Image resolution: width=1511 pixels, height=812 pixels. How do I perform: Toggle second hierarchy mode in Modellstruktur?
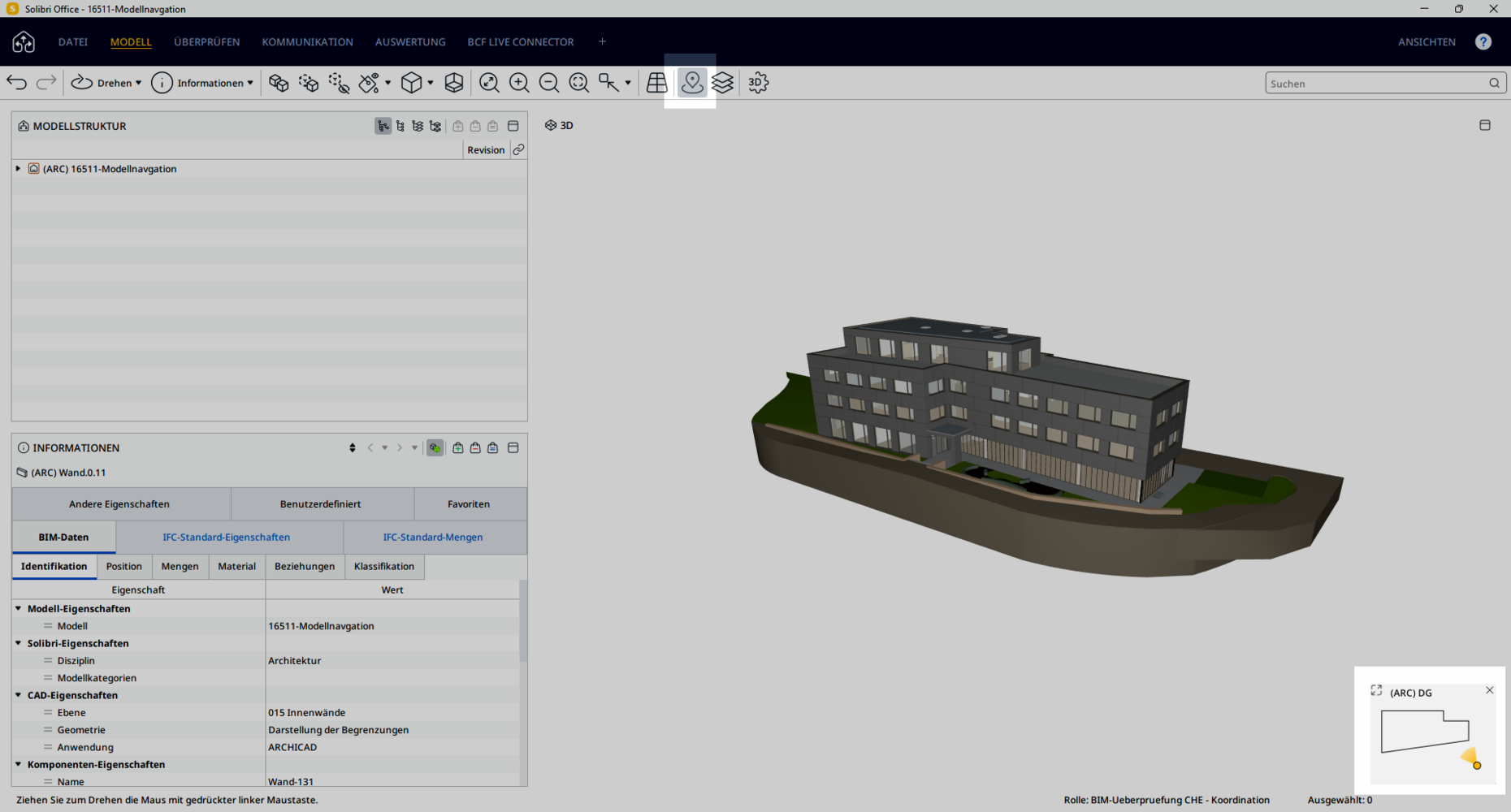(x=400, y=126)
